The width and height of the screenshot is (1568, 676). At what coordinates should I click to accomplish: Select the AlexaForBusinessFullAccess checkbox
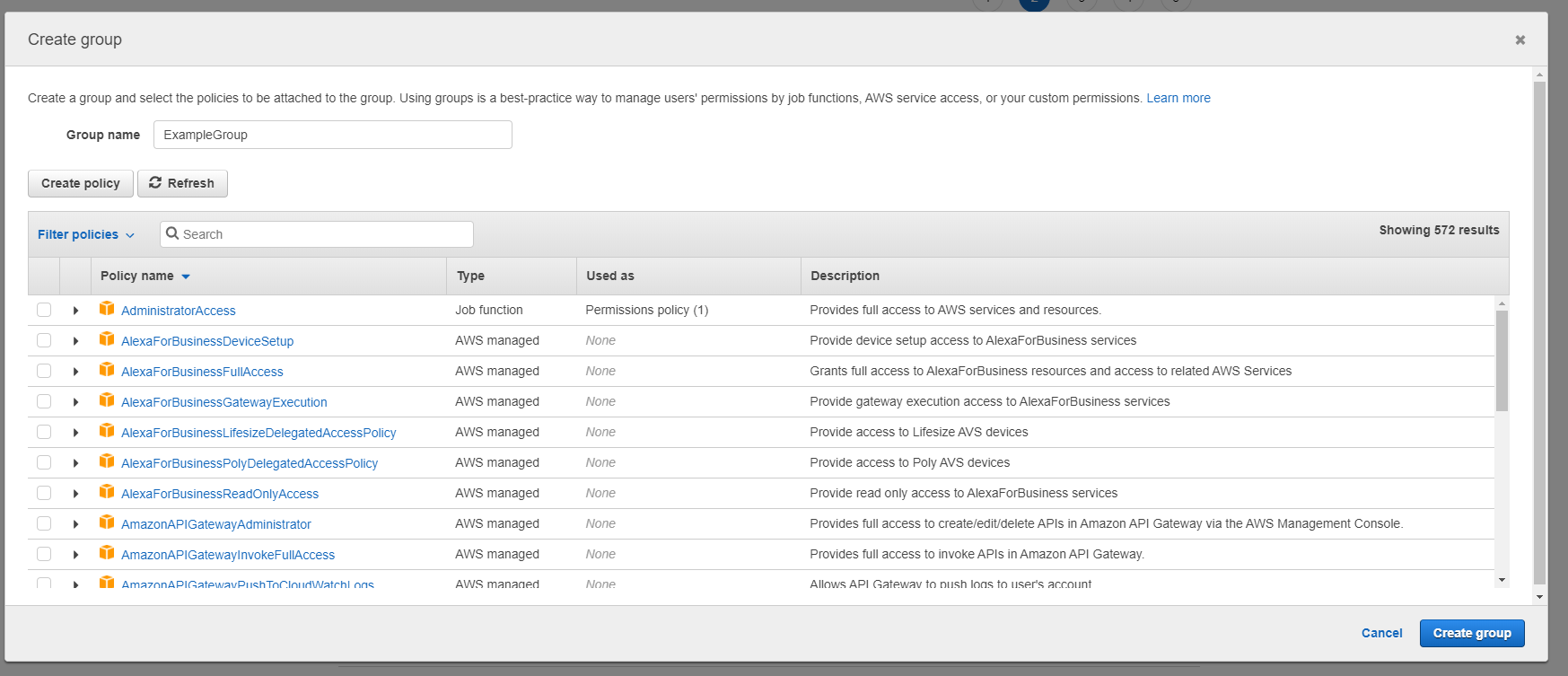pos(44,371)
